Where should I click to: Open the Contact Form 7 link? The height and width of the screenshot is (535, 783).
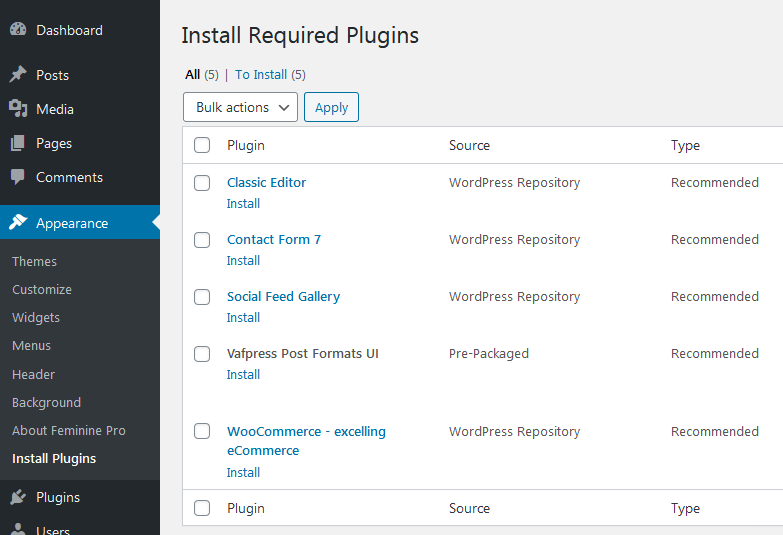(x=274, y=239)
